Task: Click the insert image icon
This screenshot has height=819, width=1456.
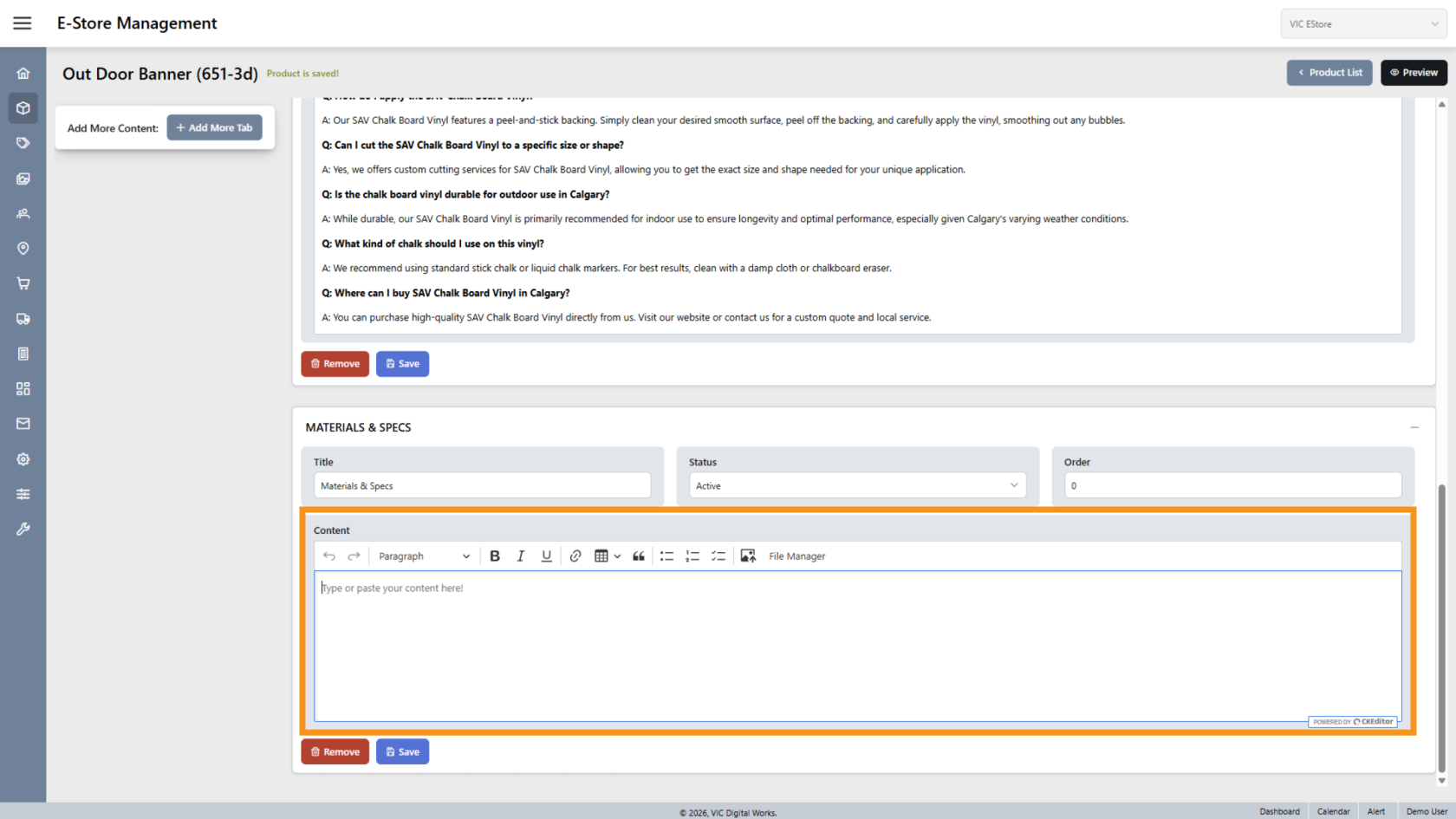Action: [748, 556]
